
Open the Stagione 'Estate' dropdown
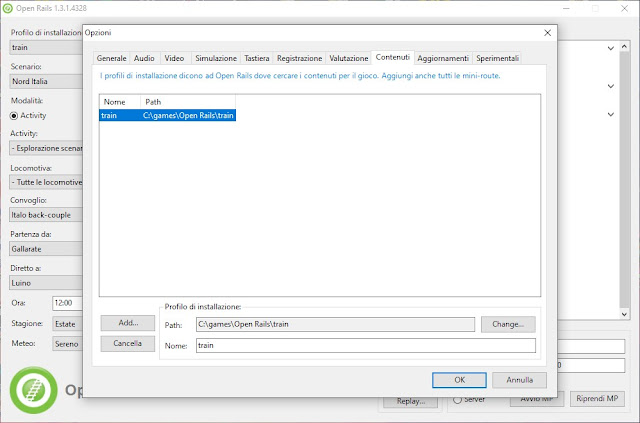coord(67,324)
